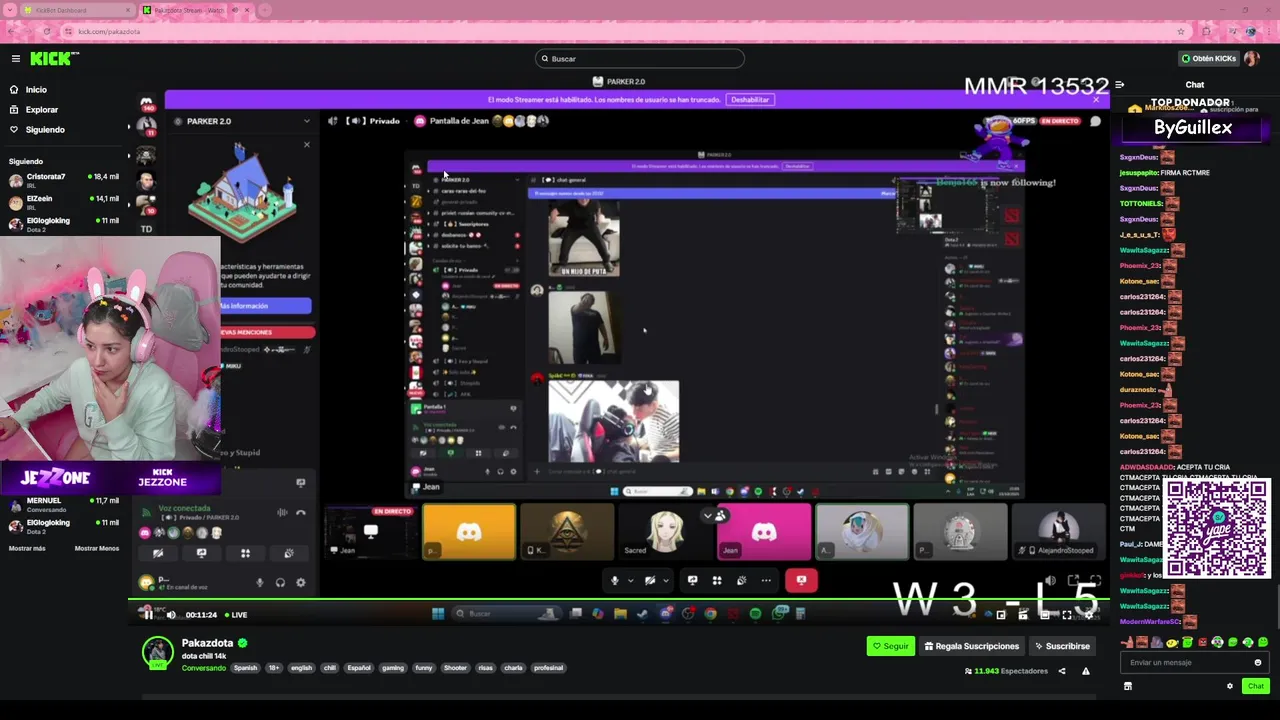Report the stream with the warning icon
Image resolution: width=1280 pixels, height=720 pixels.
tap(1085, 671)
